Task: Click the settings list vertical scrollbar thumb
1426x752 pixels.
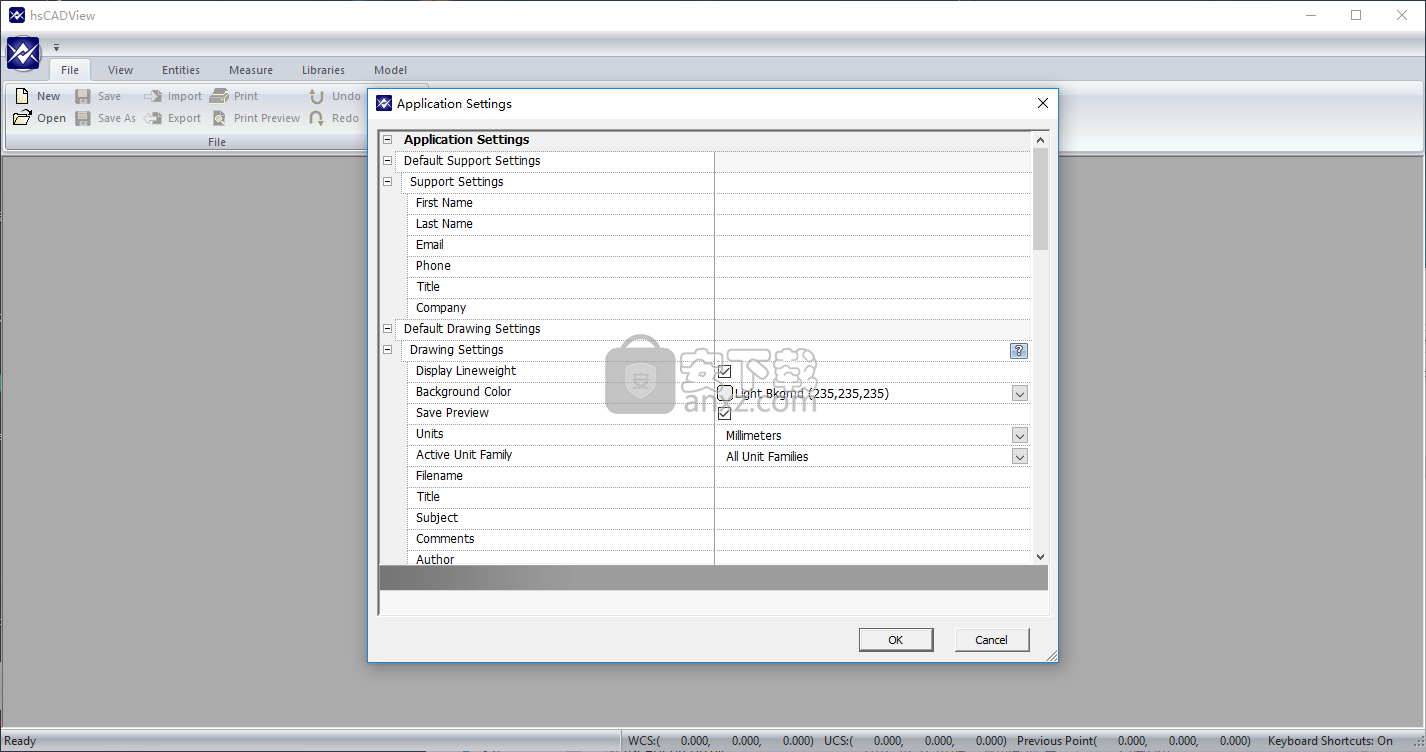Action: [1040, 199]
